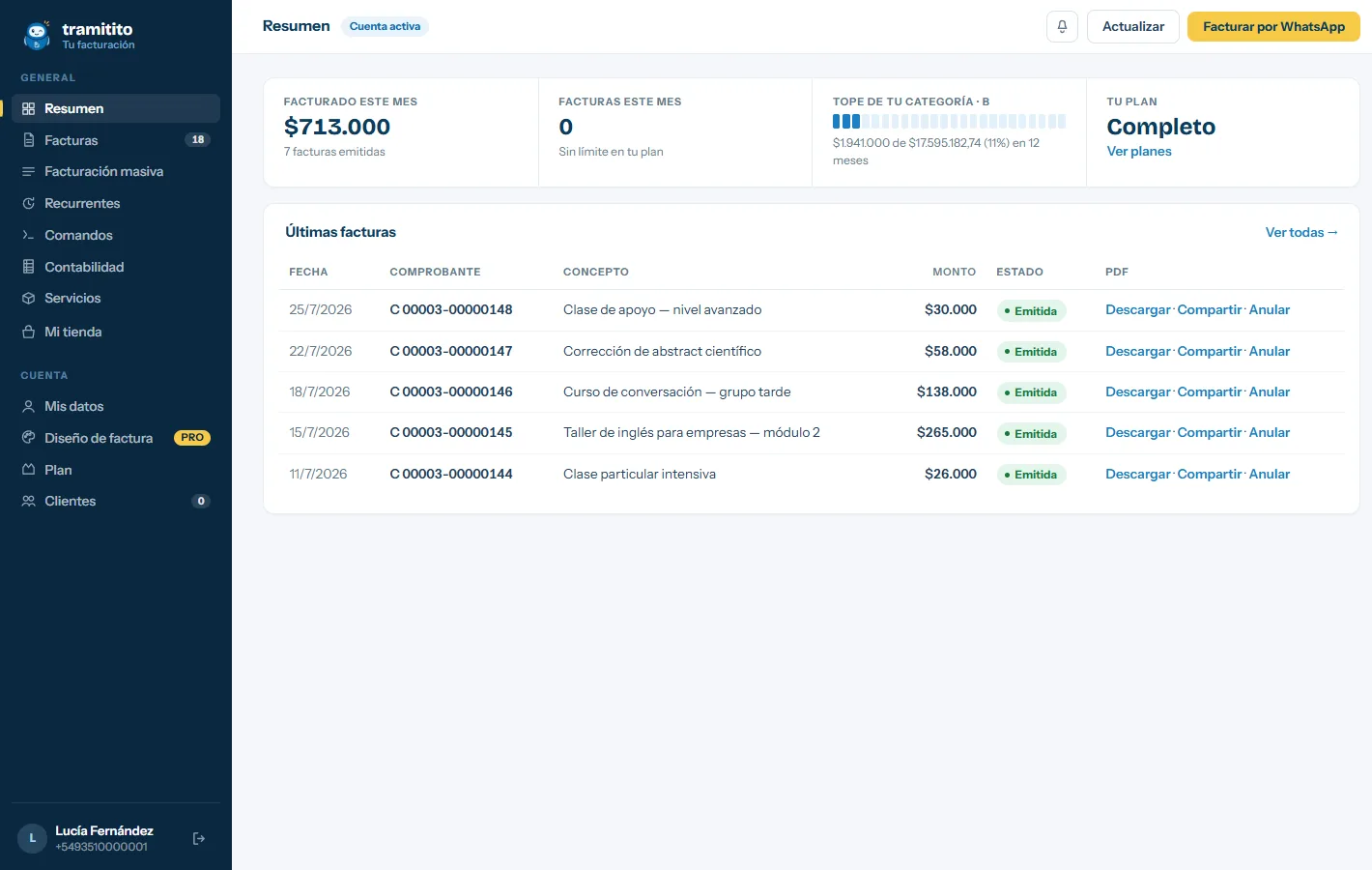
Task: Select Mis datos in the Cuenta section
Action: pos(116,406)
